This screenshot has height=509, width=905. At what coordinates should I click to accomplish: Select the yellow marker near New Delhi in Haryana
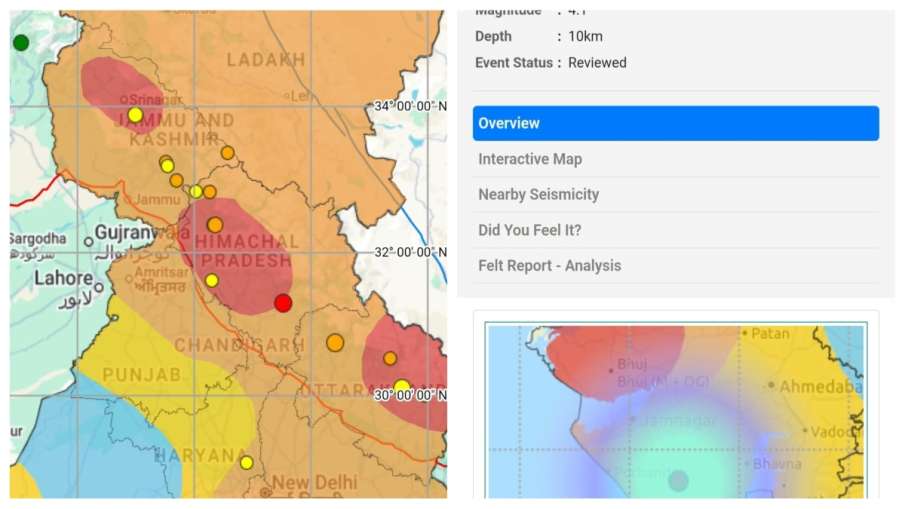(x=246, y=463)
